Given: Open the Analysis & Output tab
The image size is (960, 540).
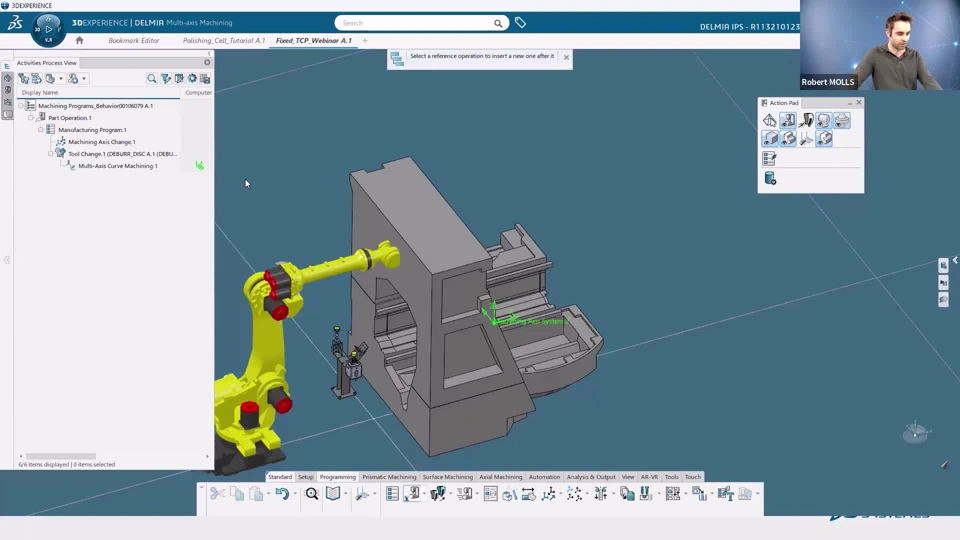Looking at the screenshot, I should click(591, 477).
